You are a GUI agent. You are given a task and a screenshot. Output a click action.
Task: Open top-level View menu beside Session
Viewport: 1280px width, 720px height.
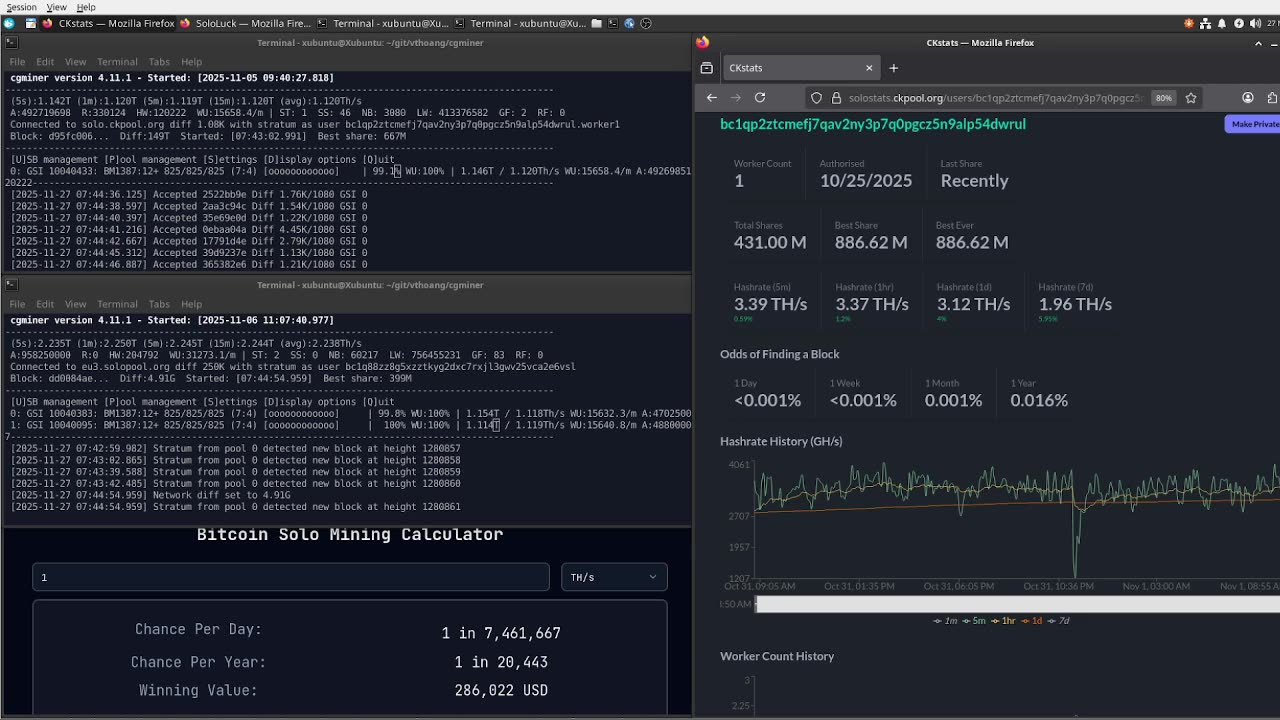pyautogui.click(x=56, y=7)
